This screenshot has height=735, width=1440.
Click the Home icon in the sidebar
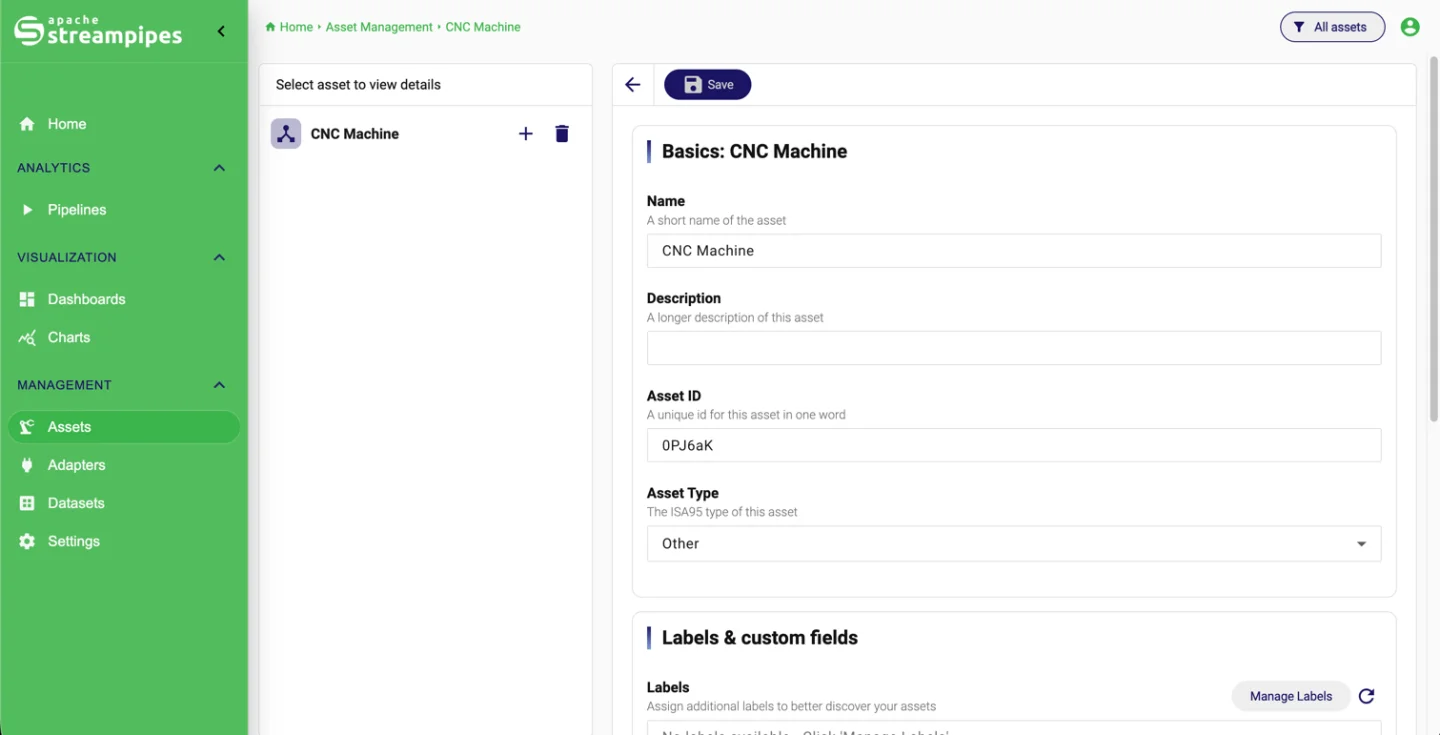click(27, 124)
